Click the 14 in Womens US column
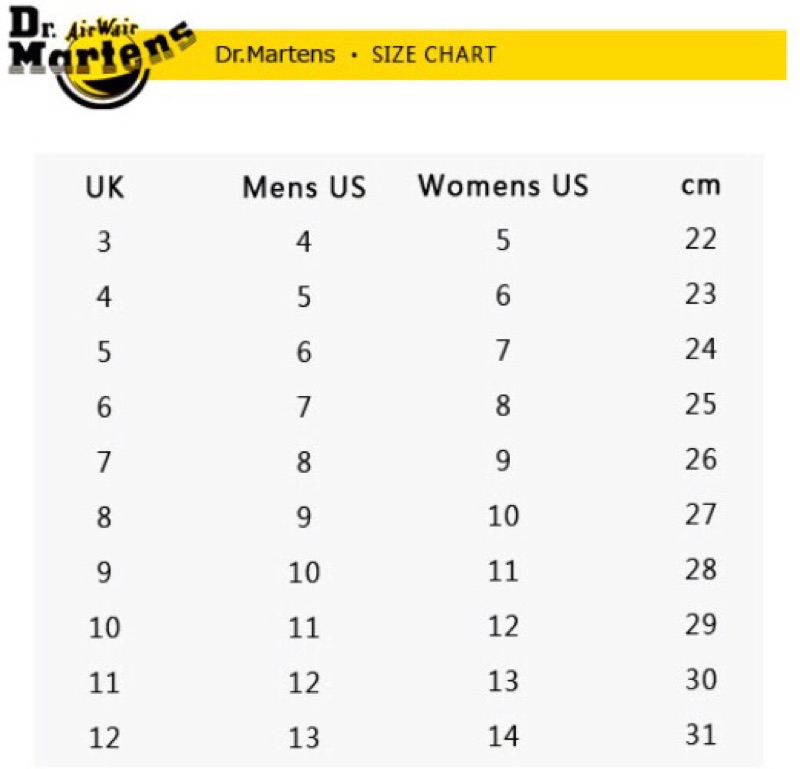Viewport: 800px width, 769px height. pos(503,737)
